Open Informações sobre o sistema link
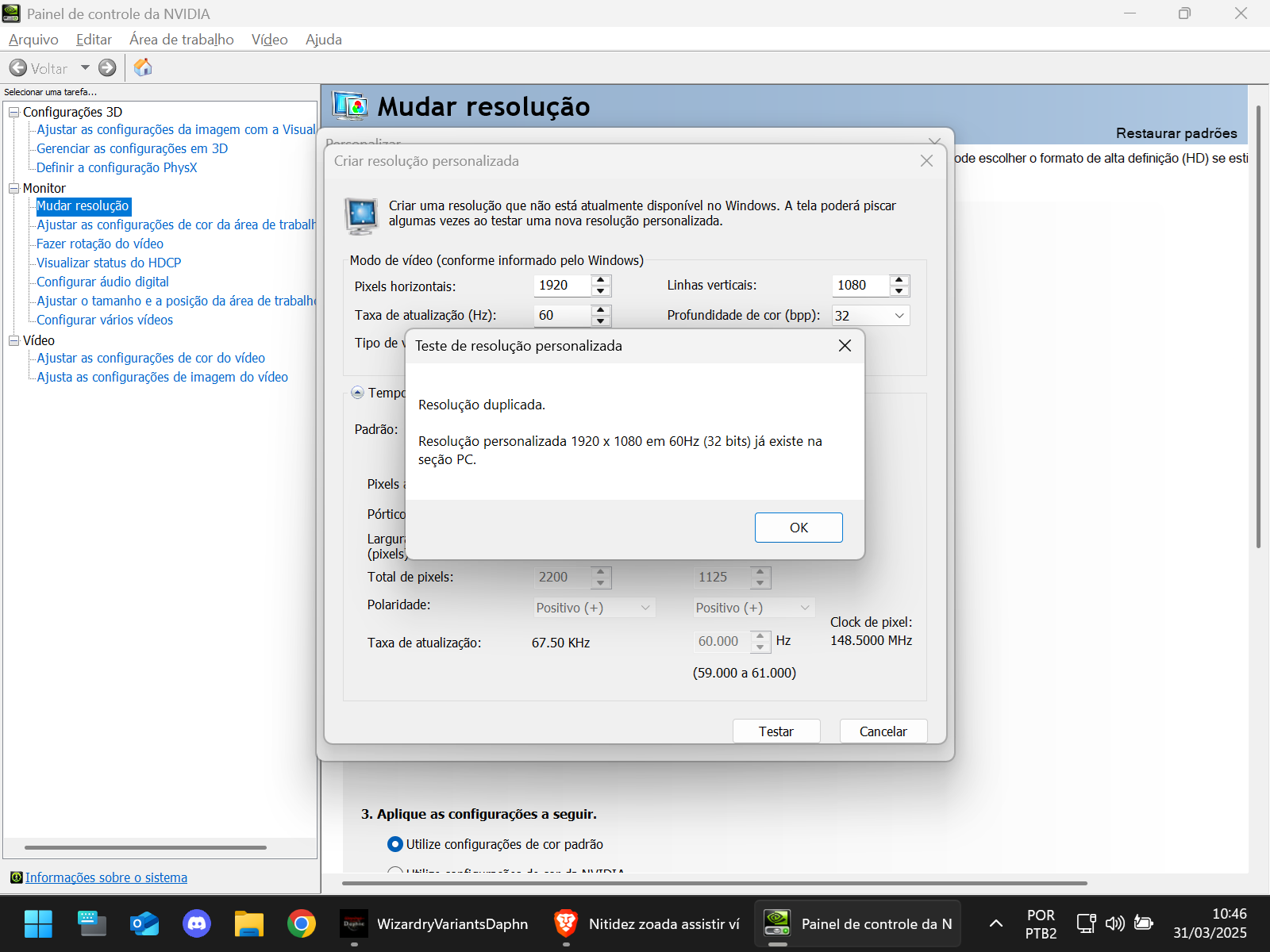This screenshot has height=952, width=1270. pyautogui.click(x=106, y=877)
